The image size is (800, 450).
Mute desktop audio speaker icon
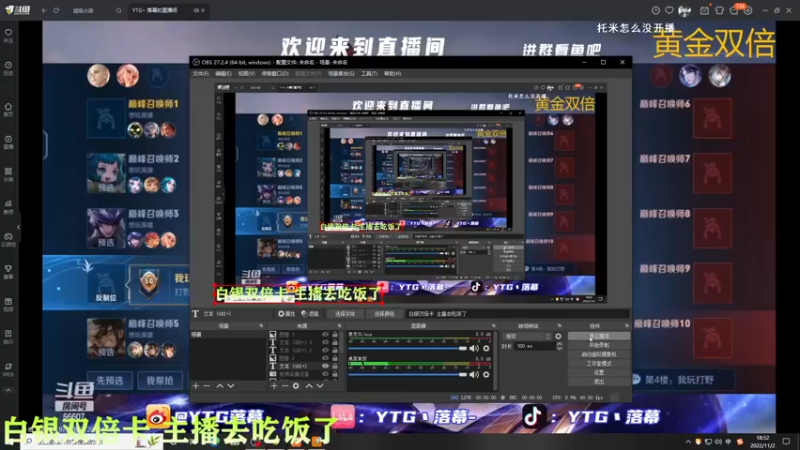pos(474,374)
